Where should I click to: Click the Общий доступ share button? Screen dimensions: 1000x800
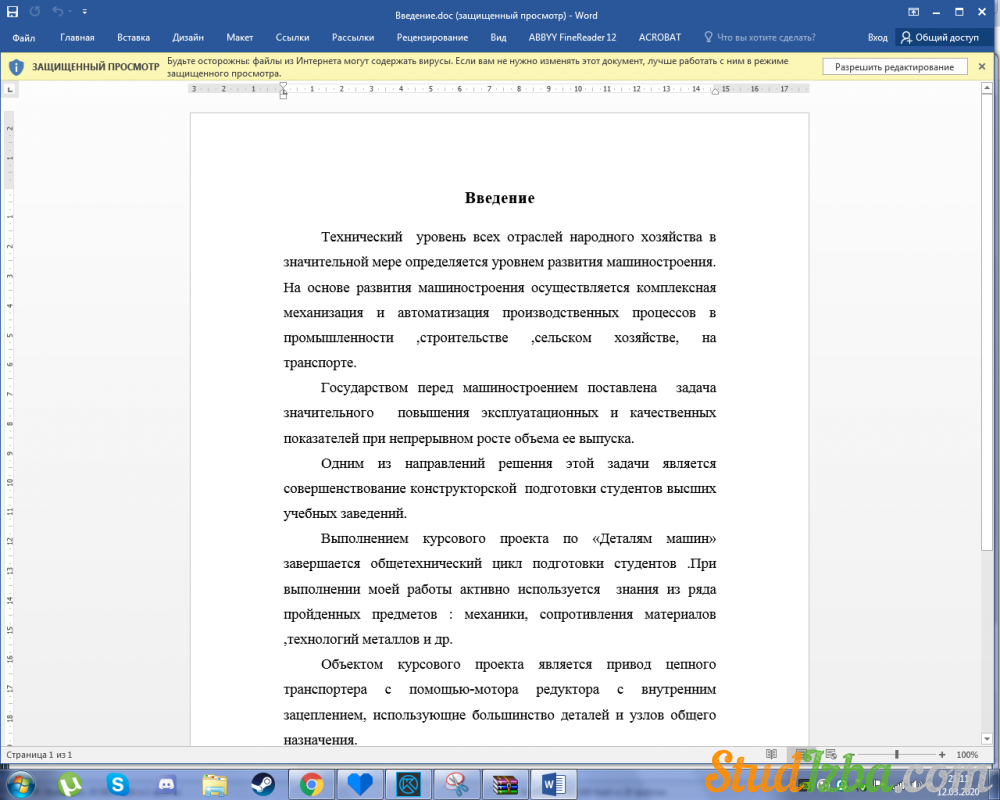[939, 38]
